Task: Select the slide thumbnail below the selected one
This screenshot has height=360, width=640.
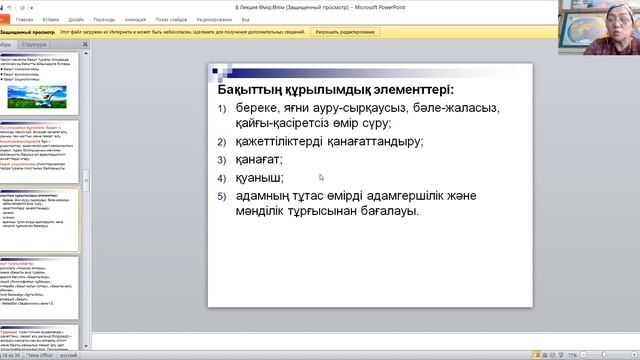Action: pos(39,288)
